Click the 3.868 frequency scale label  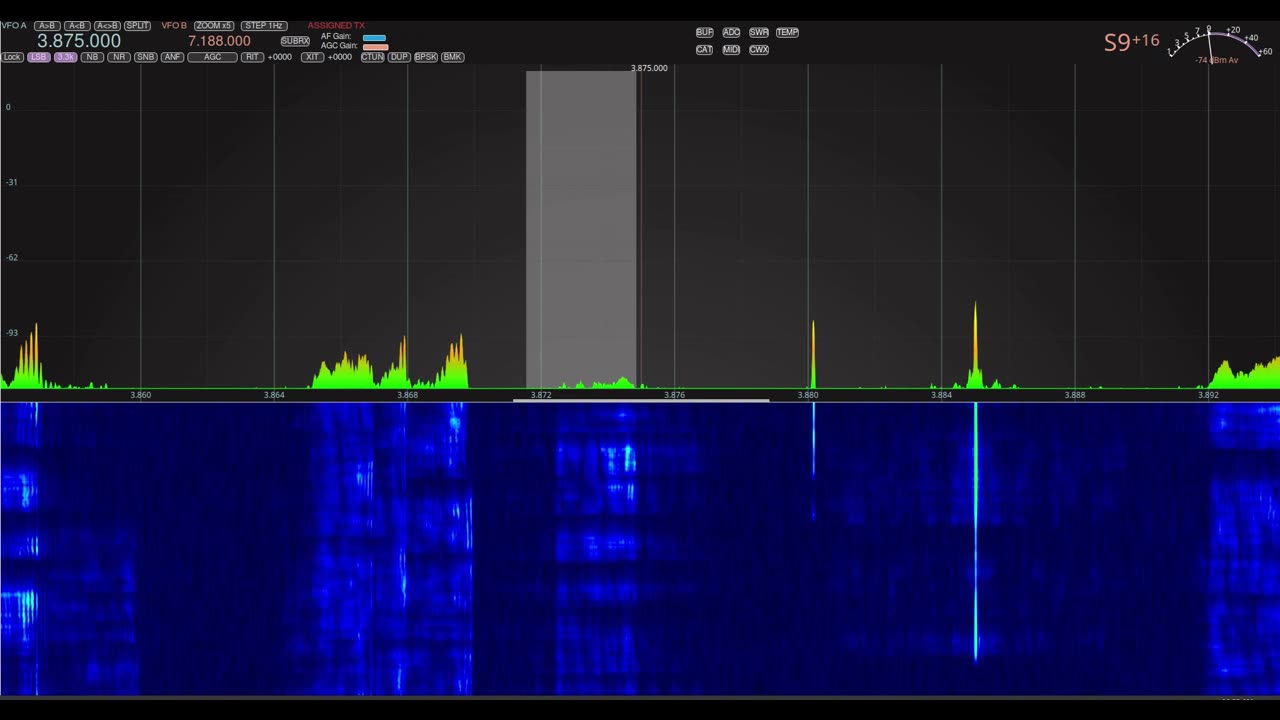[x=407, y=395]
